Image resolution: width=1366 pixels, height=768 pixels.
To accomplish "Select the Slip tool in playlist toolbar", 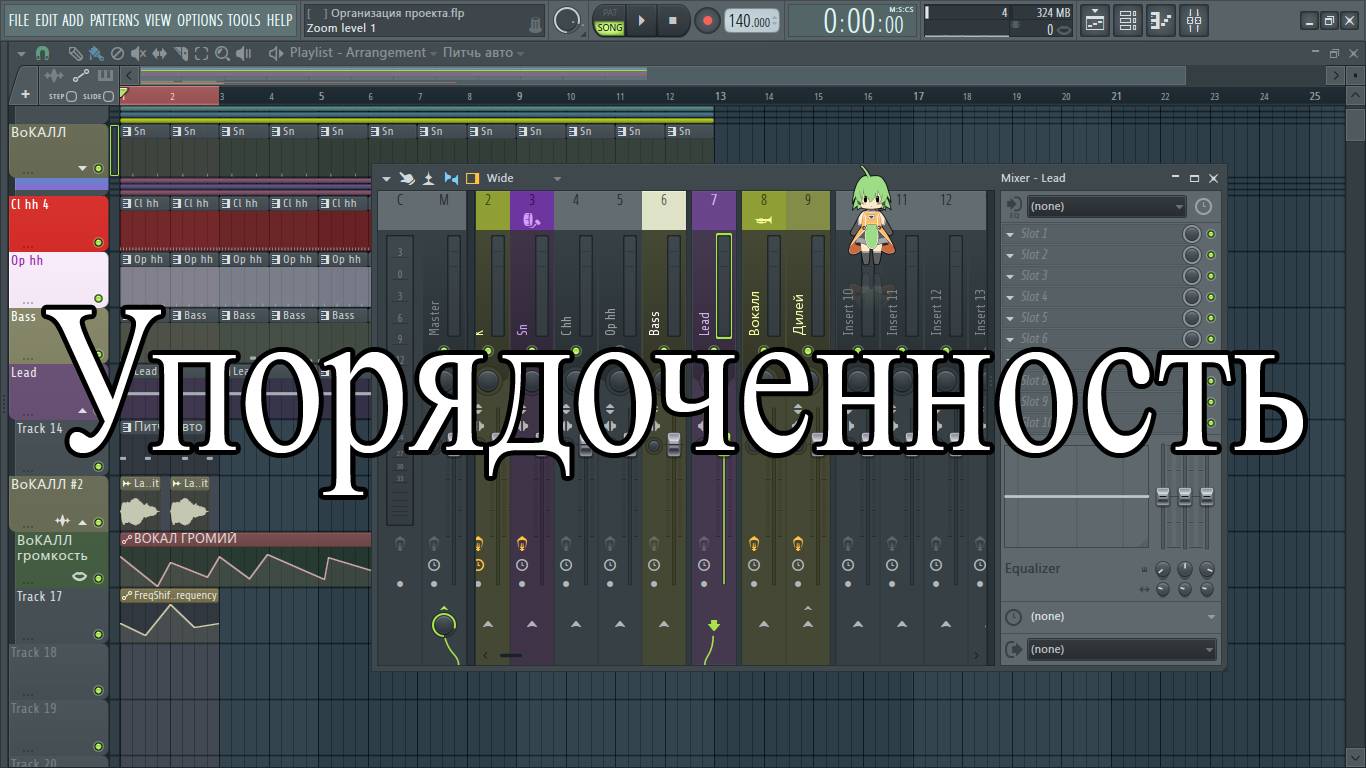I will pos(159,53).
